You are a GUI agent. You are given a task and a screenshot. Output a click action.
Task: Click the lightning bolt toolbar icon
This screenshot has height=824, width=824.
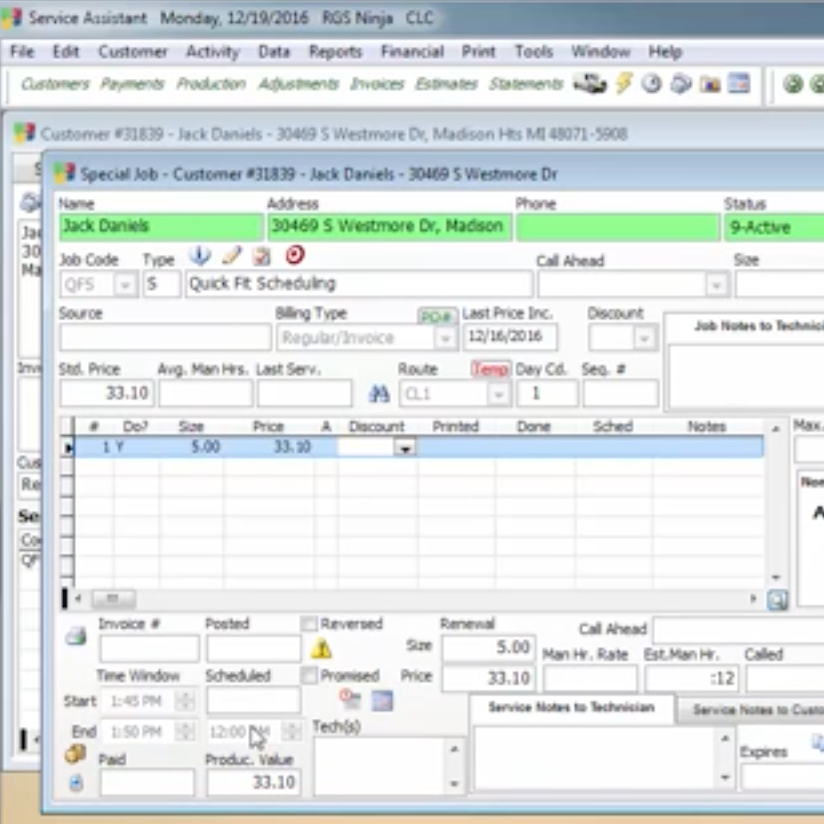click(x=624, y=84)
